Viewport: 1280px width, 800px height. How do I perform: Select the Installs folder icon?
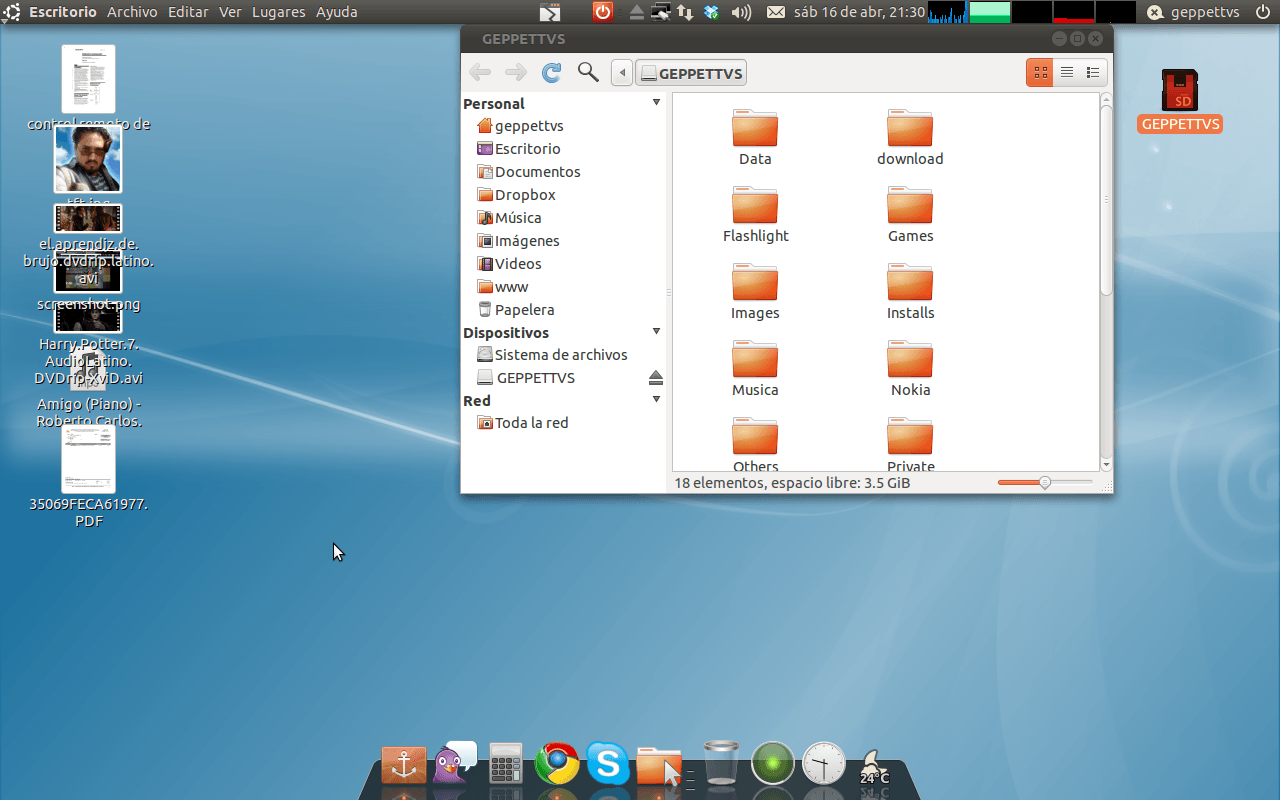pos(910,282)
